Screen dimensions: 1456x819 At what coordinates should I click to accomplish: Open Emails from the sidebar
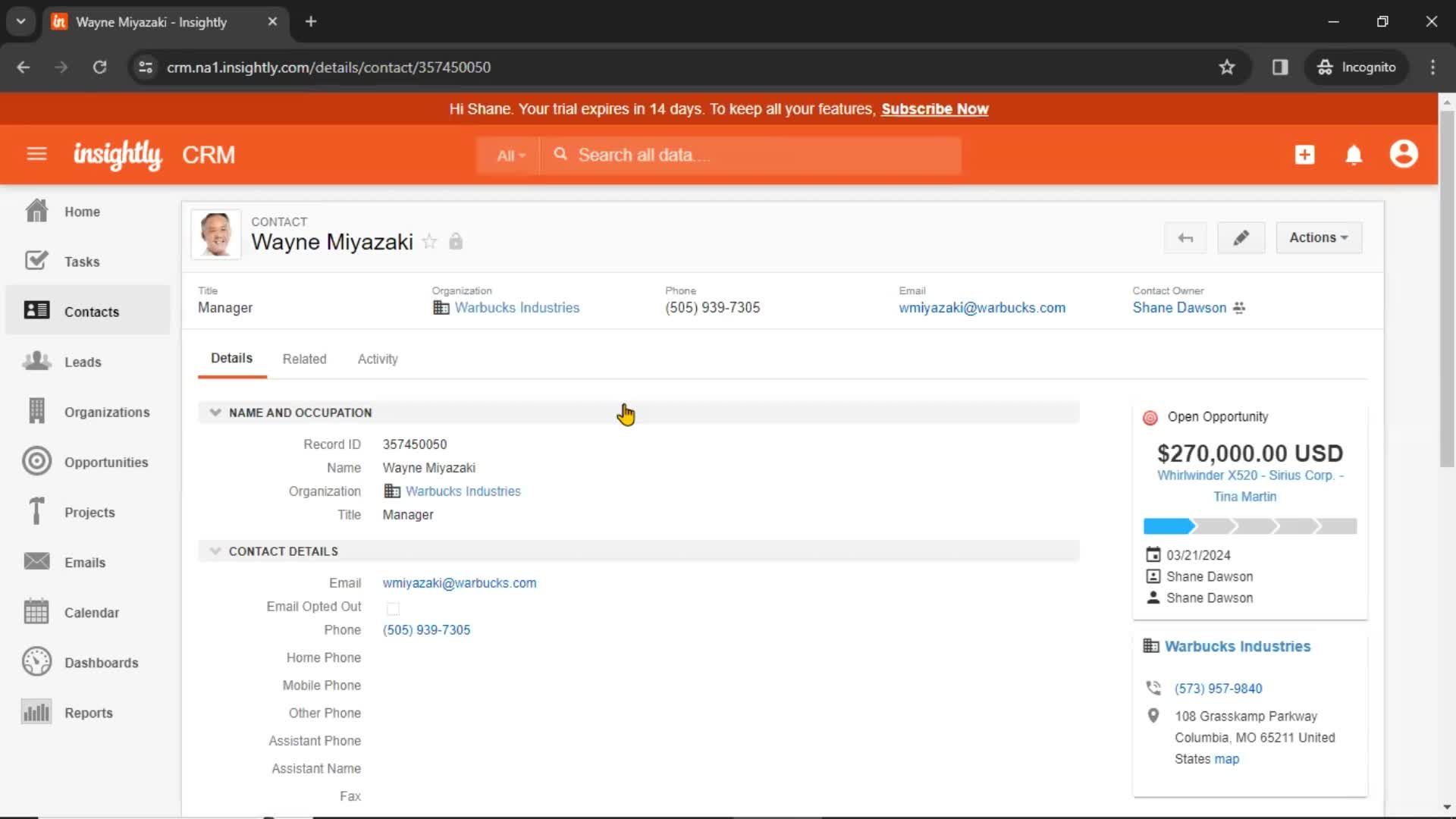point(88,562)
